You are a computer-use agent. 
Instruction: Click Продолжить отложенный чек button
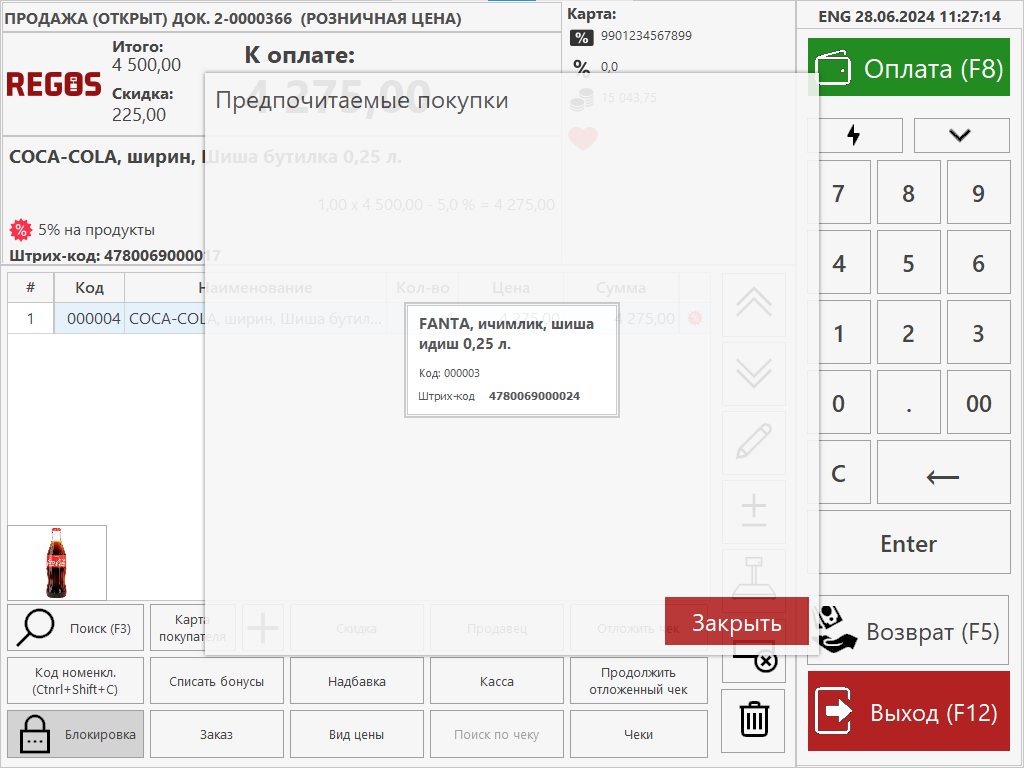point(638,681)
